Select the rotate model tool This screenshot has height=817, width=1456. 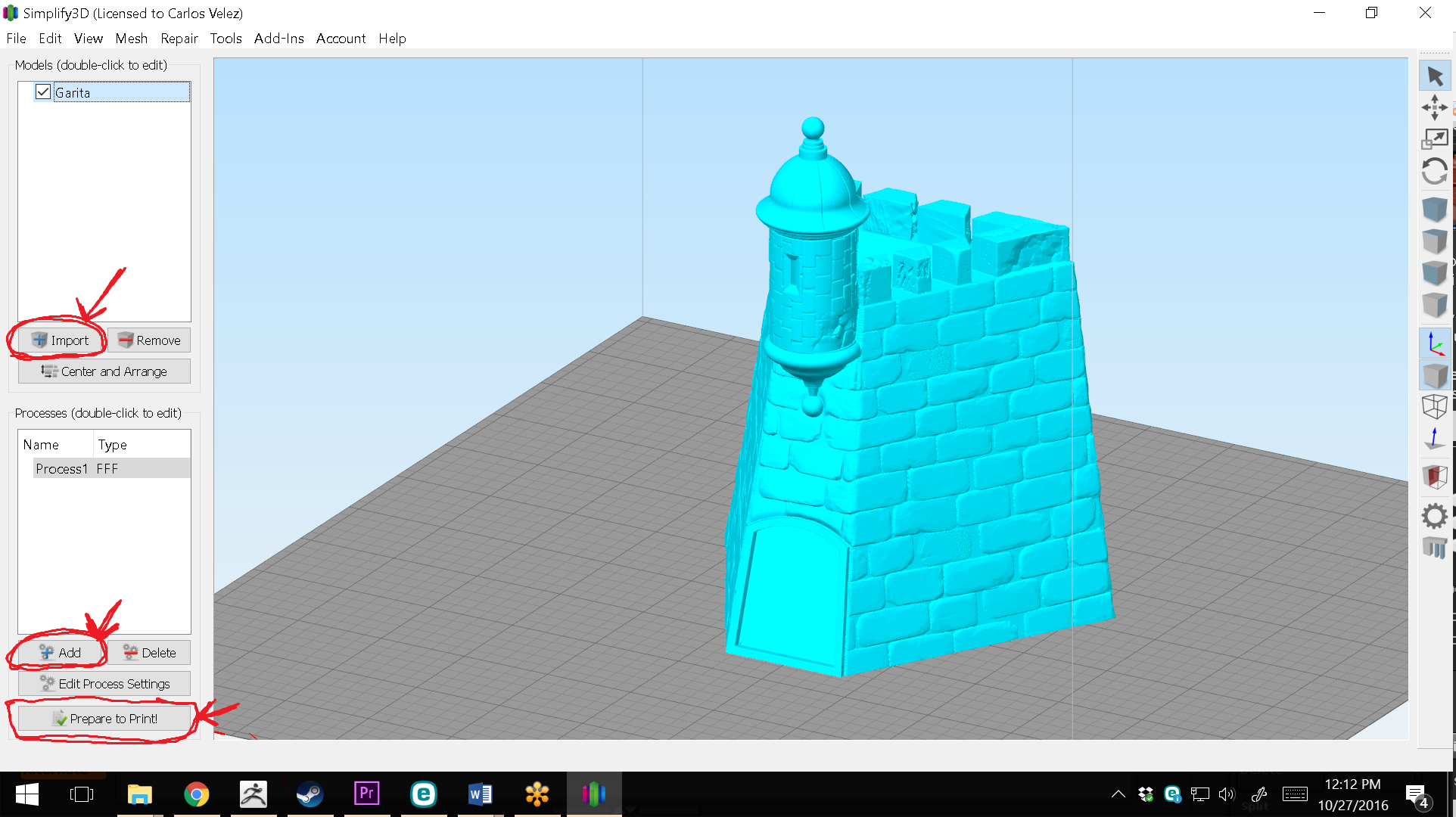tap(1435, 172)
